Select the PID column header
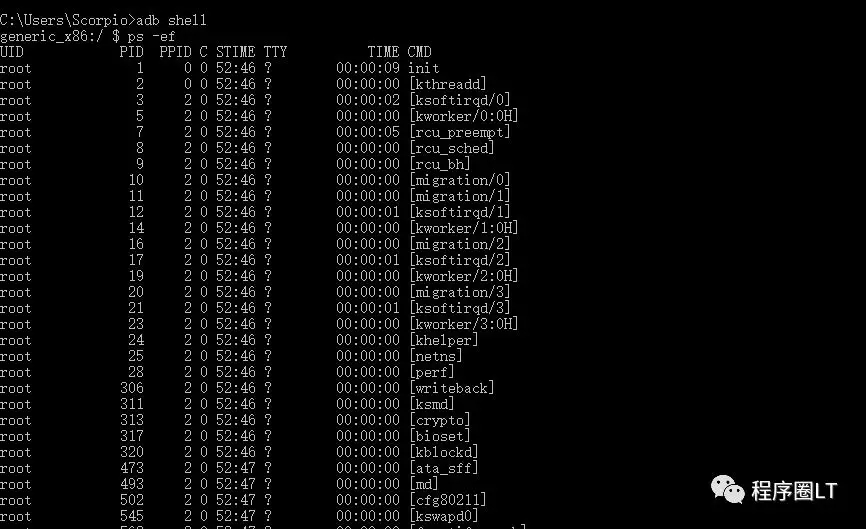This screenshot has width=866, height=529. (x=131, y=52)
